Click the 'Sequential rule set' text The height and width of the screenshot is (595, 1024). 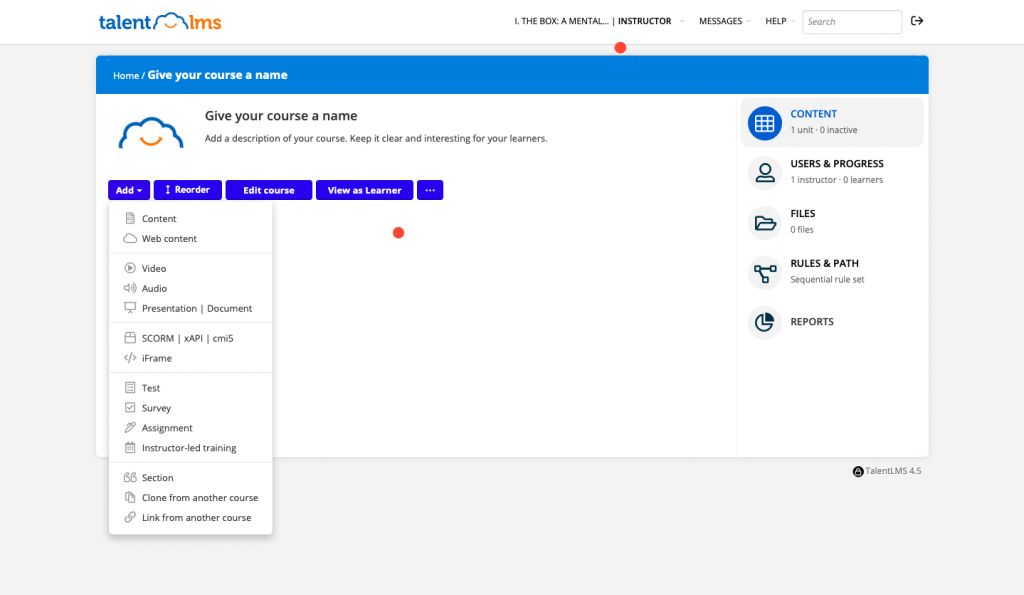click(827, 280)
